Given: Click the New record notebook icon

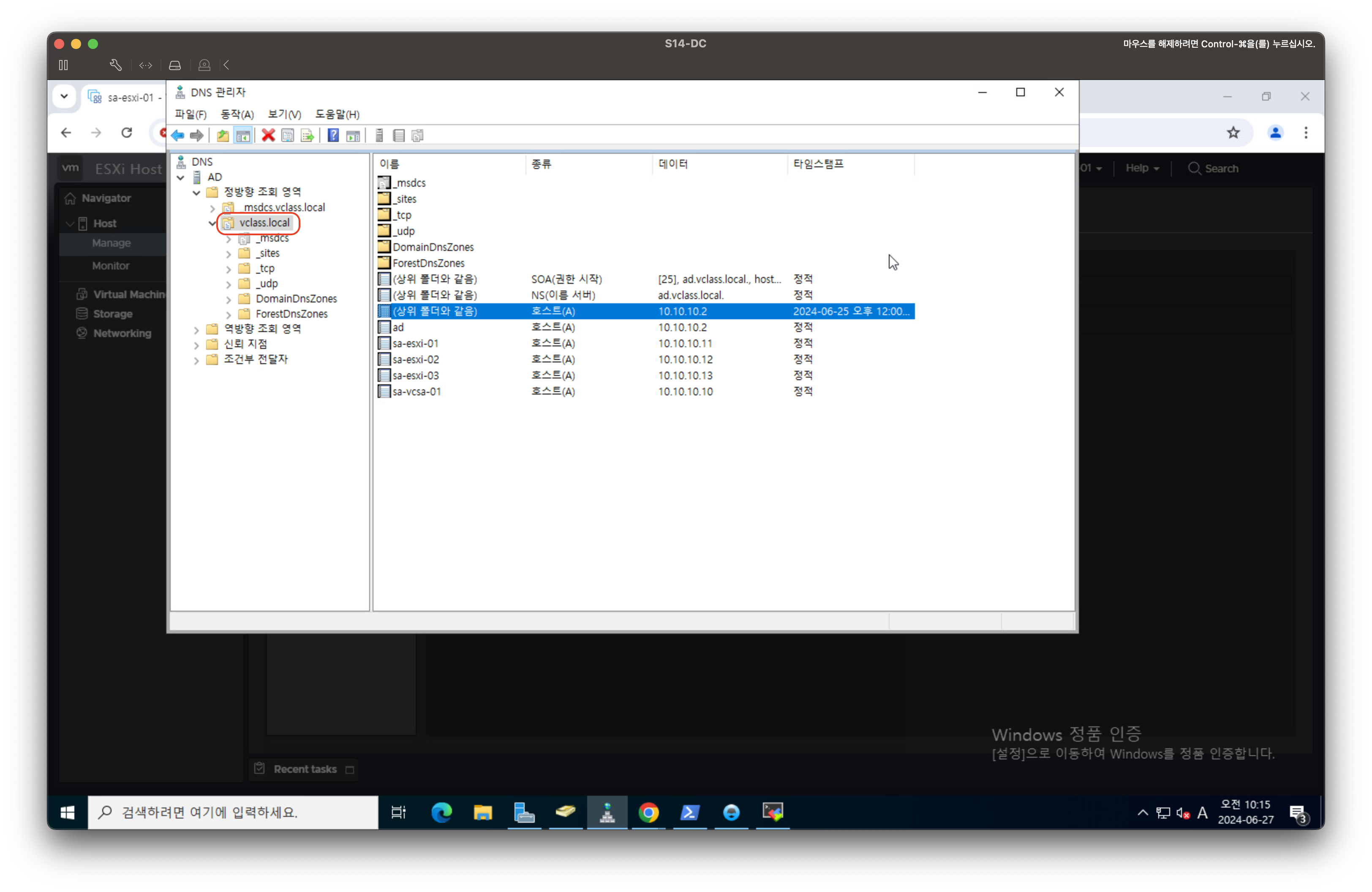Looking at the screenshot, I should point(398,136).
